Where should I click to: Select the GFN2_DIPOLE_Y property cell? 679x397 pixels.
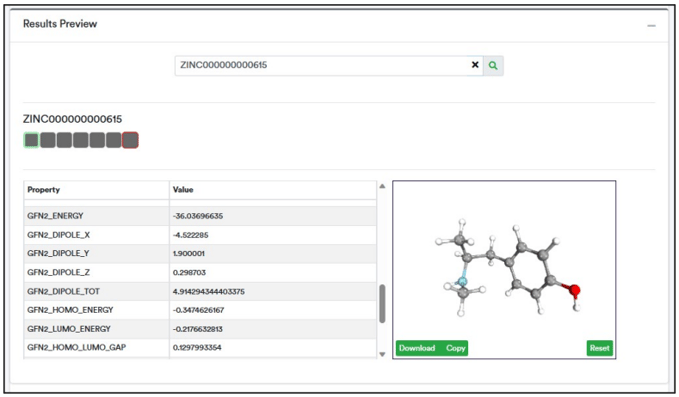pyautogui.click(x=97, y=253)
